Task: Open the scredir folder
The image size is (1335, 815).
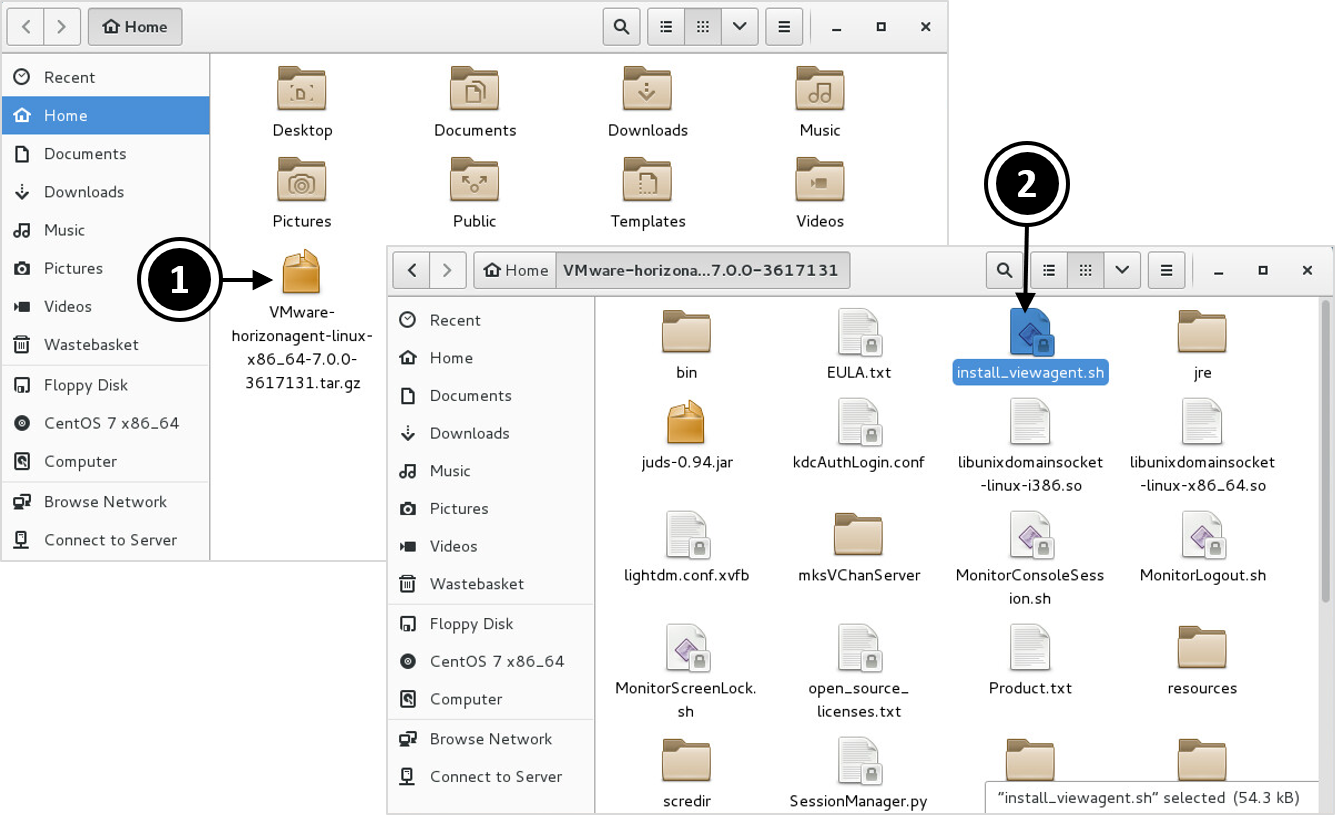Action: pyautogui.click(x=686, y=762)
